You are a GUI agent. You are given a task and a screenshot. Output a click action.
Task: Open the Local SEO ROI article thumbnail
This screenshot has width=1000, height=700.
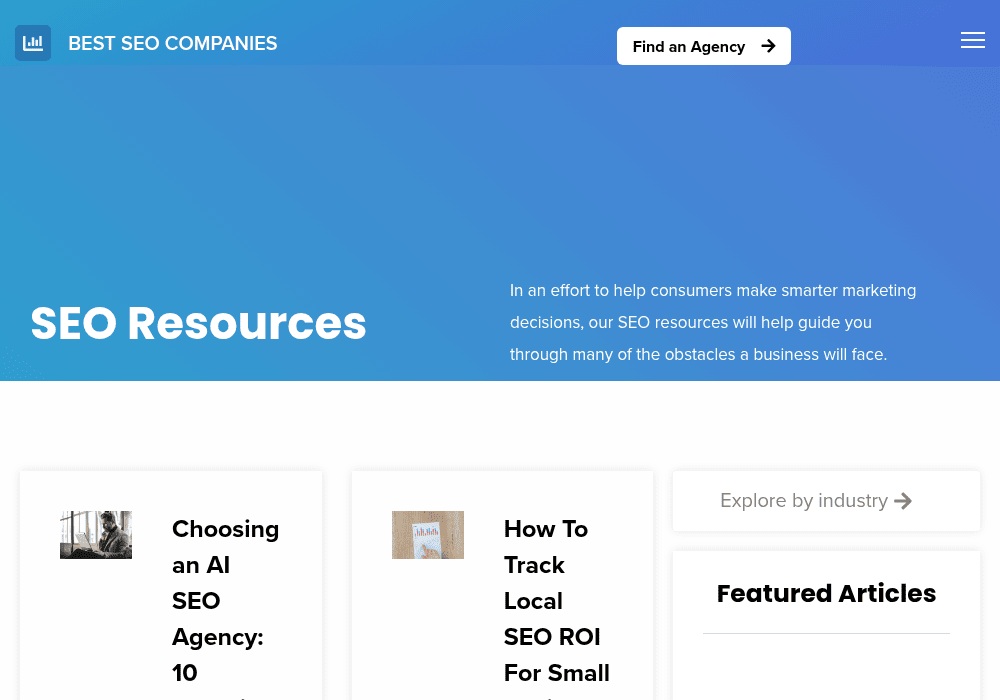pos(428,535)
